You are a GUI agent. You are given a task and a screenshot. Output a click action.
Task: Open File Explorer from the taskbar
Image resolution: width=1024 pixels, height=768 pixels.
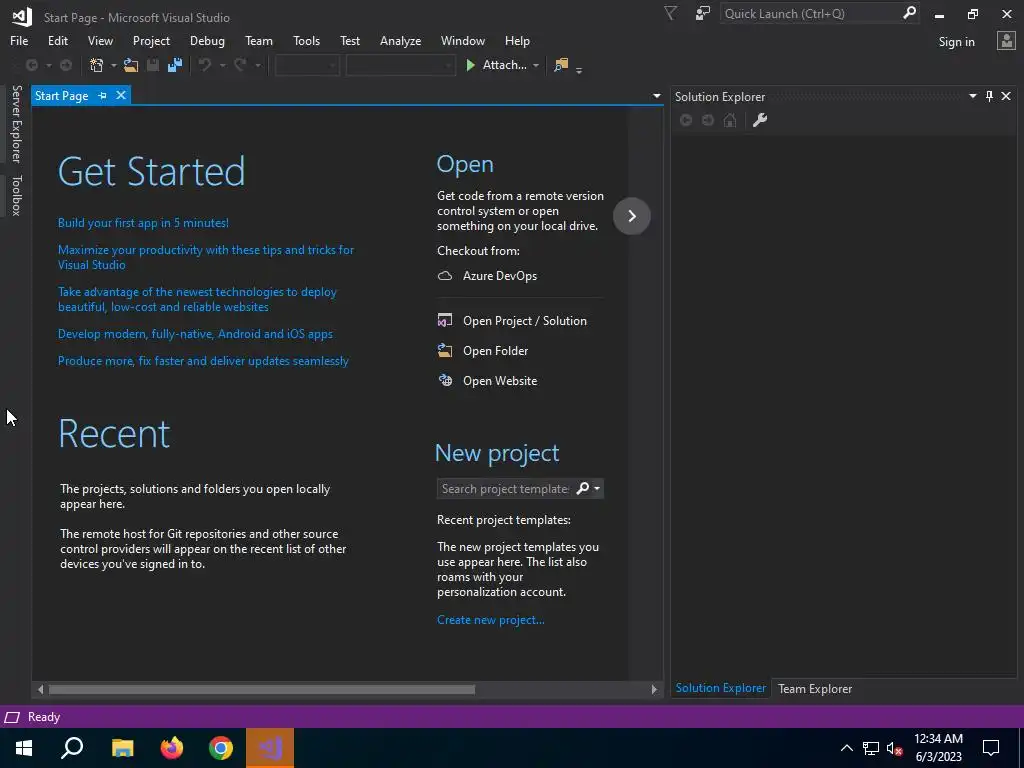coord(123,748)
